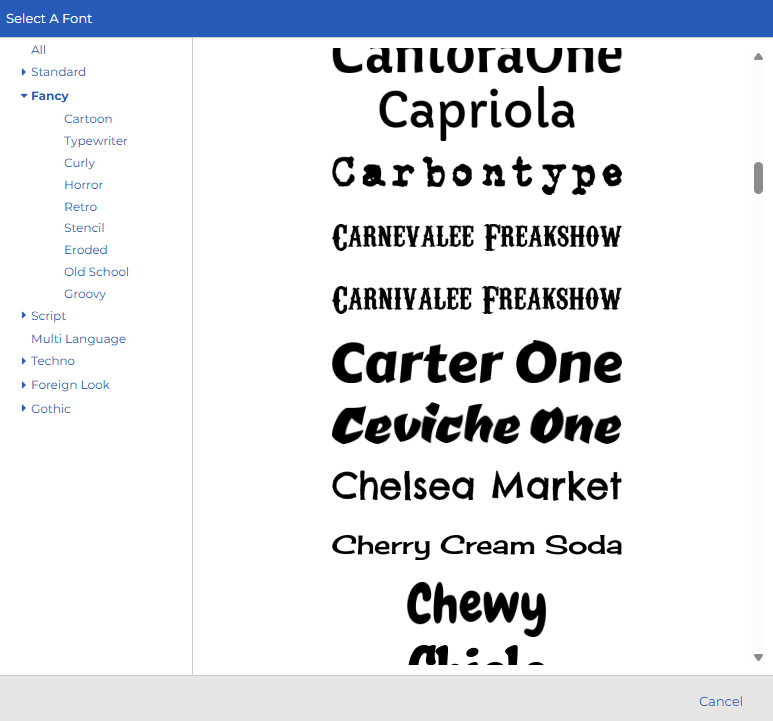The height and width of the screenshot is (721, 773).
Task: Select the CantoraOne font at top
Action: [x=476, y=59]
